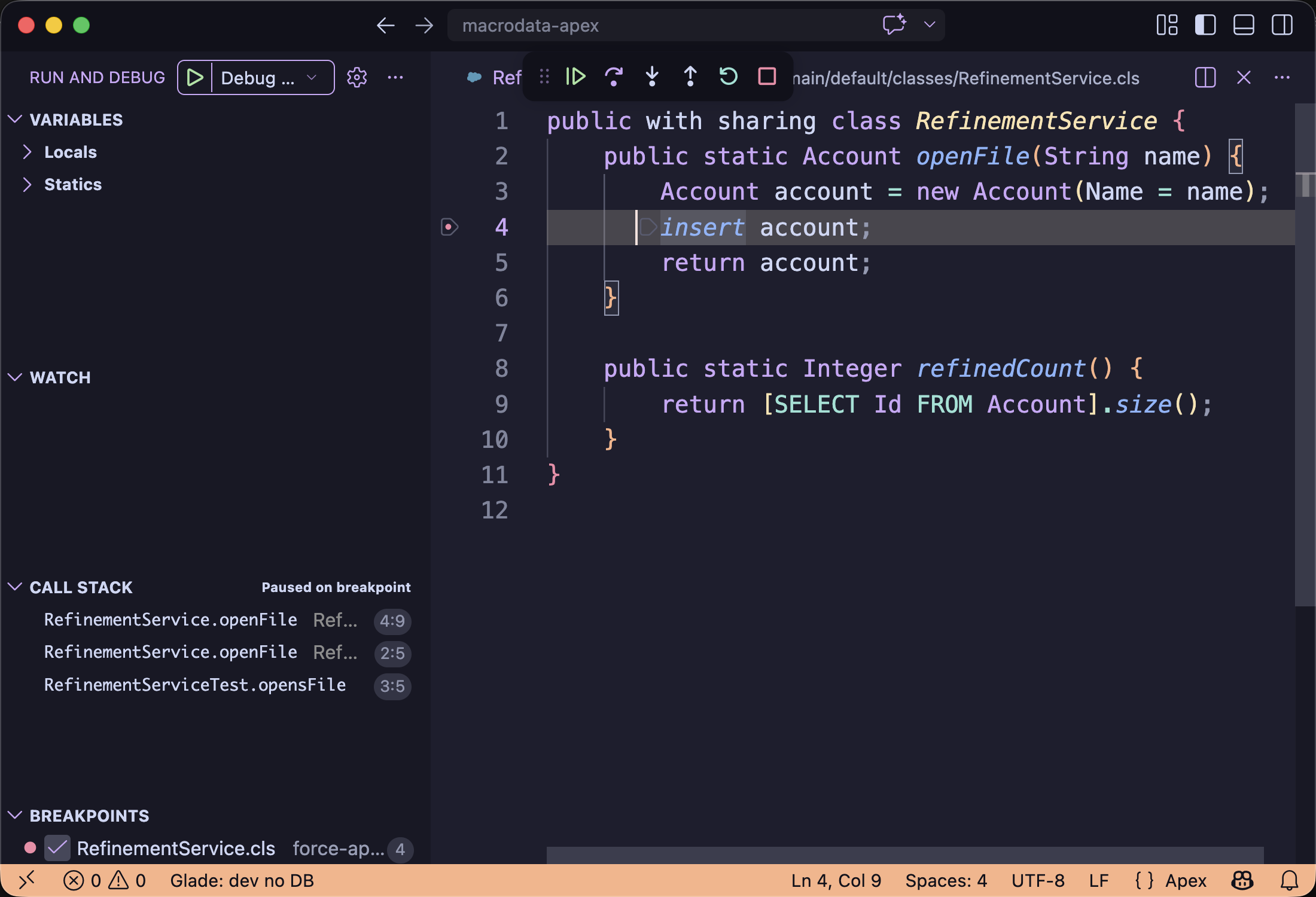
Task: Restart the debug session
Action: pyautogui.click(x=729, y=77)
